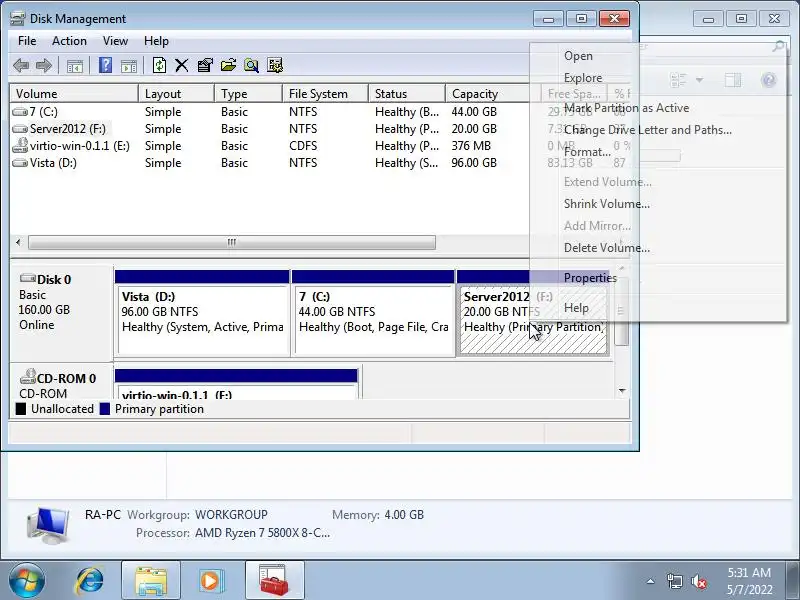Open the Windows Start orb
Image resolution: width=800 pixels, height=600 pixels.
pyautogui.click(x=27, y=581)
